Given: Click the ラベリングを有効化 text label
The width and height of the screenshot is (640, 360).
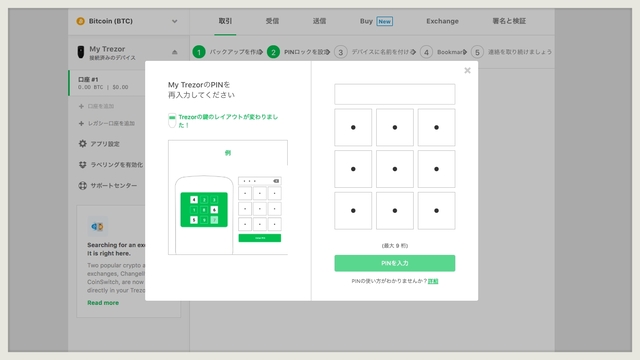Looking at the screenshot, I should [117, 164].
